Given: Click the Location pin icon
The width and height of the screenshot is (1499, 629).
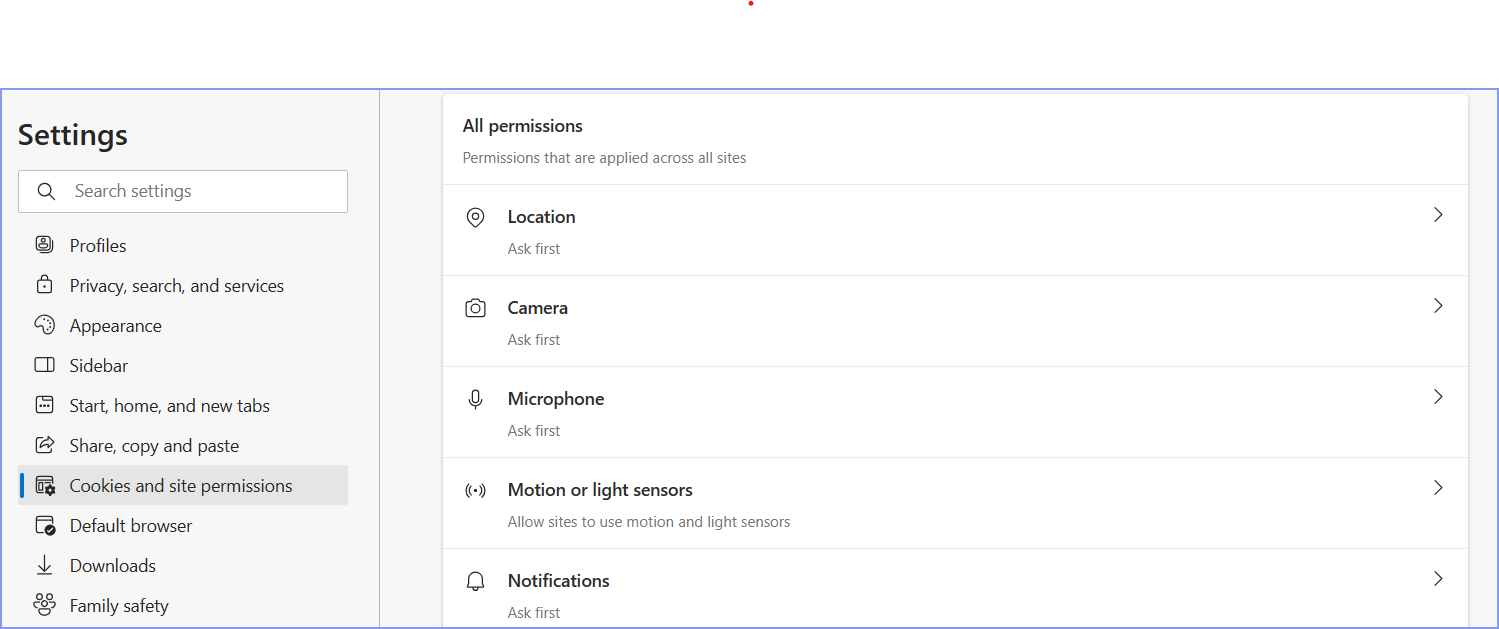Looking at the screenshot, I should (475, 216).
